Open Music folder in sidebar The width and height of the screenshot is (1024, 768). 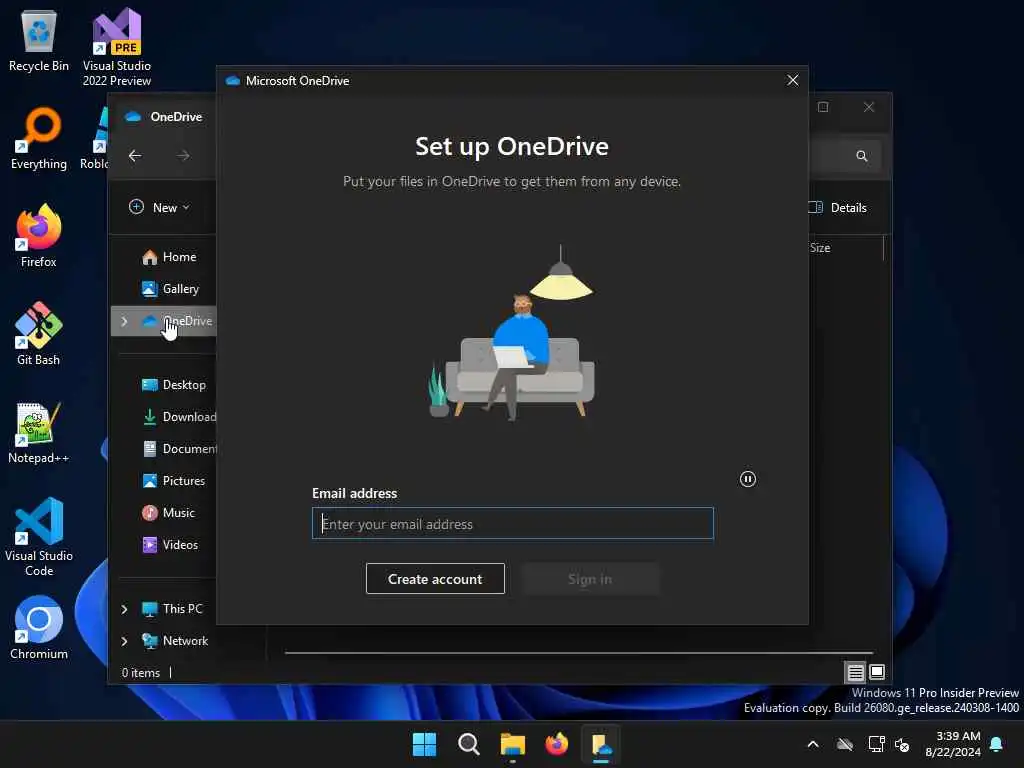[x=168, y=513]
